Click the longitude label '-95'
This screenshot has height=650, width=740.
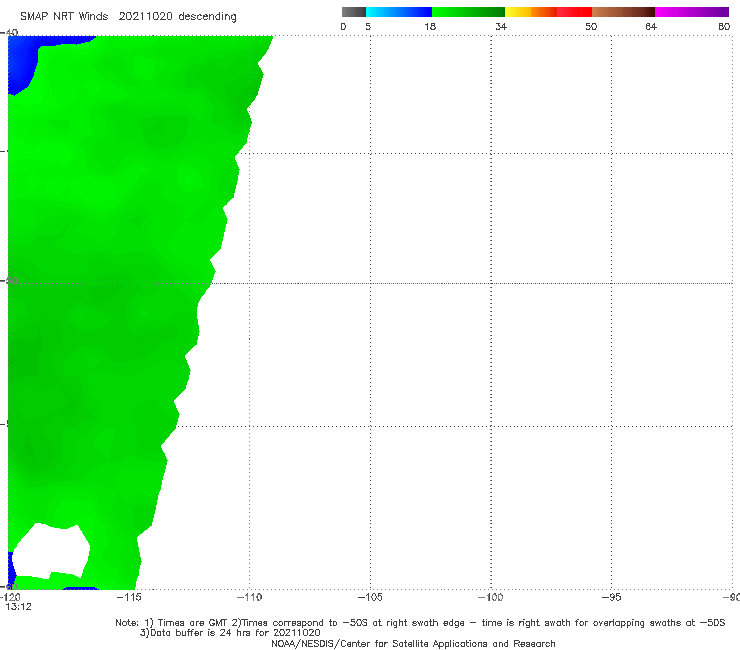pyautogui.click(x=611, y=597)
